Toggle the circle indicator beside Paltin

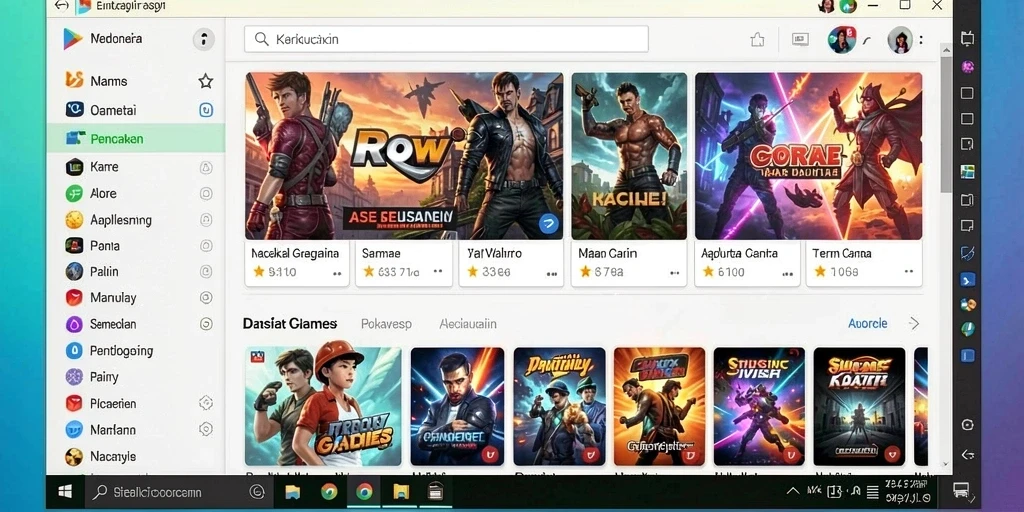206,271
